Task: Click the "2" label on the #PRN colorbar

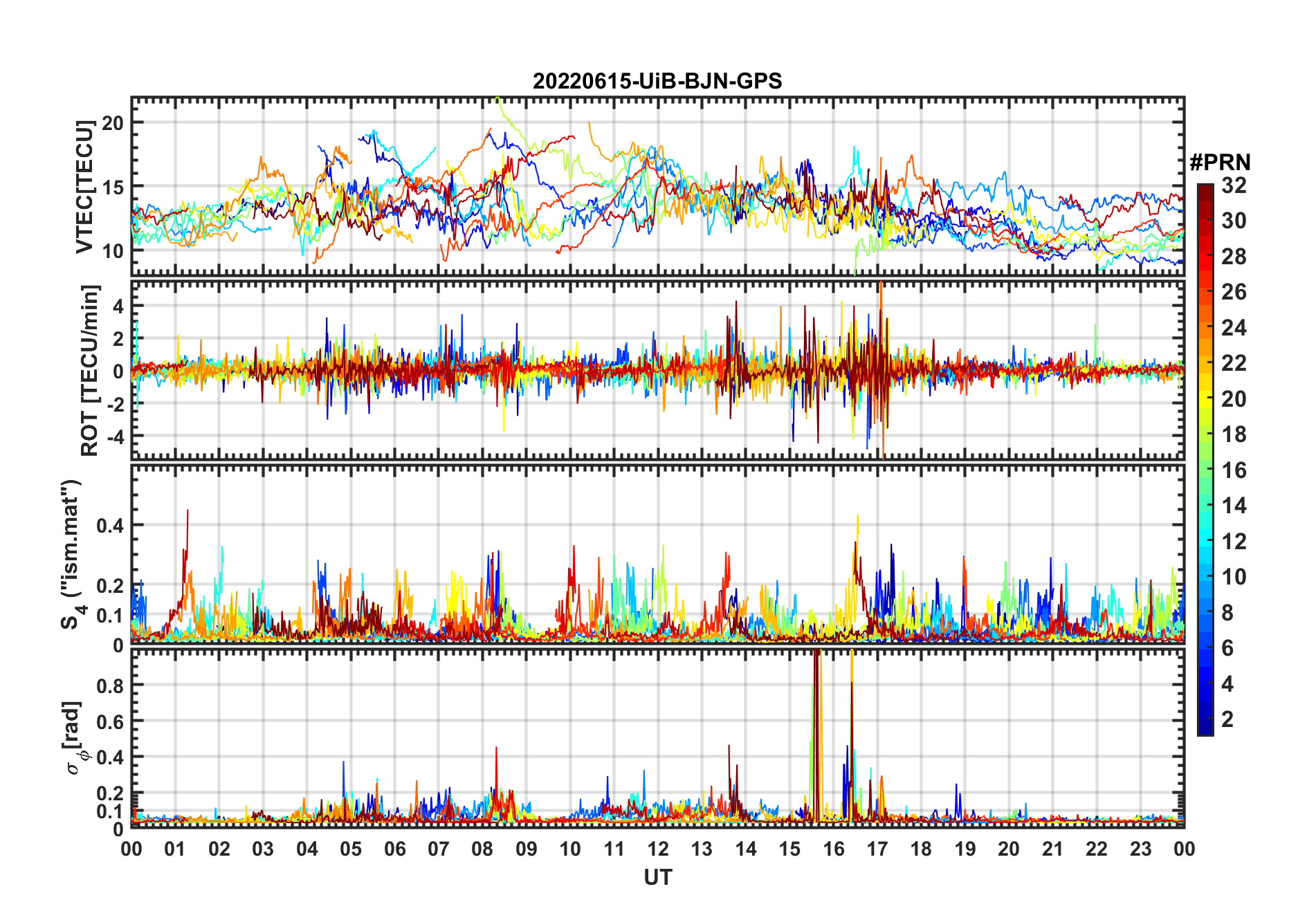Action: [x=1227, y=719]
